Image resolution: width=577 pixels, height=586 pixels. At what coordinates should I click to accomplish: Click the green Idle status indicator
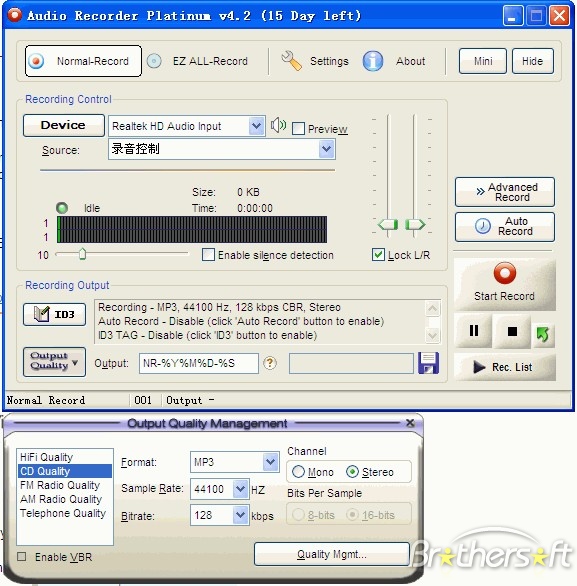(62, 208)
